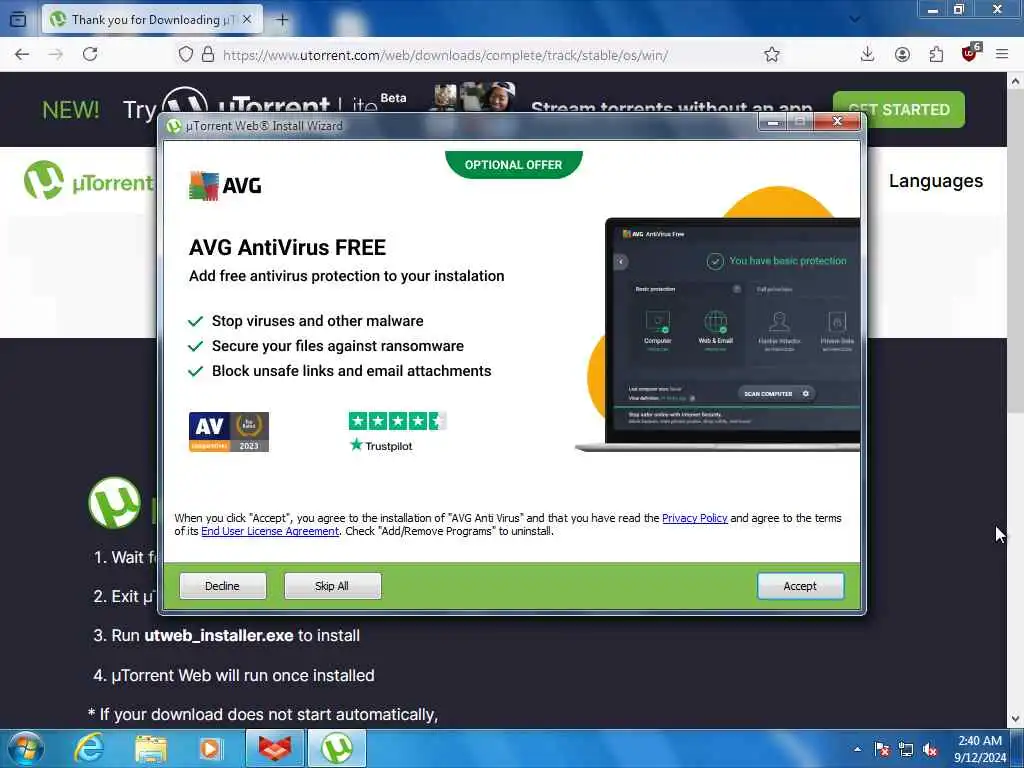Click the 'Stop viruses and other malware' text

[x=317, y=321]
